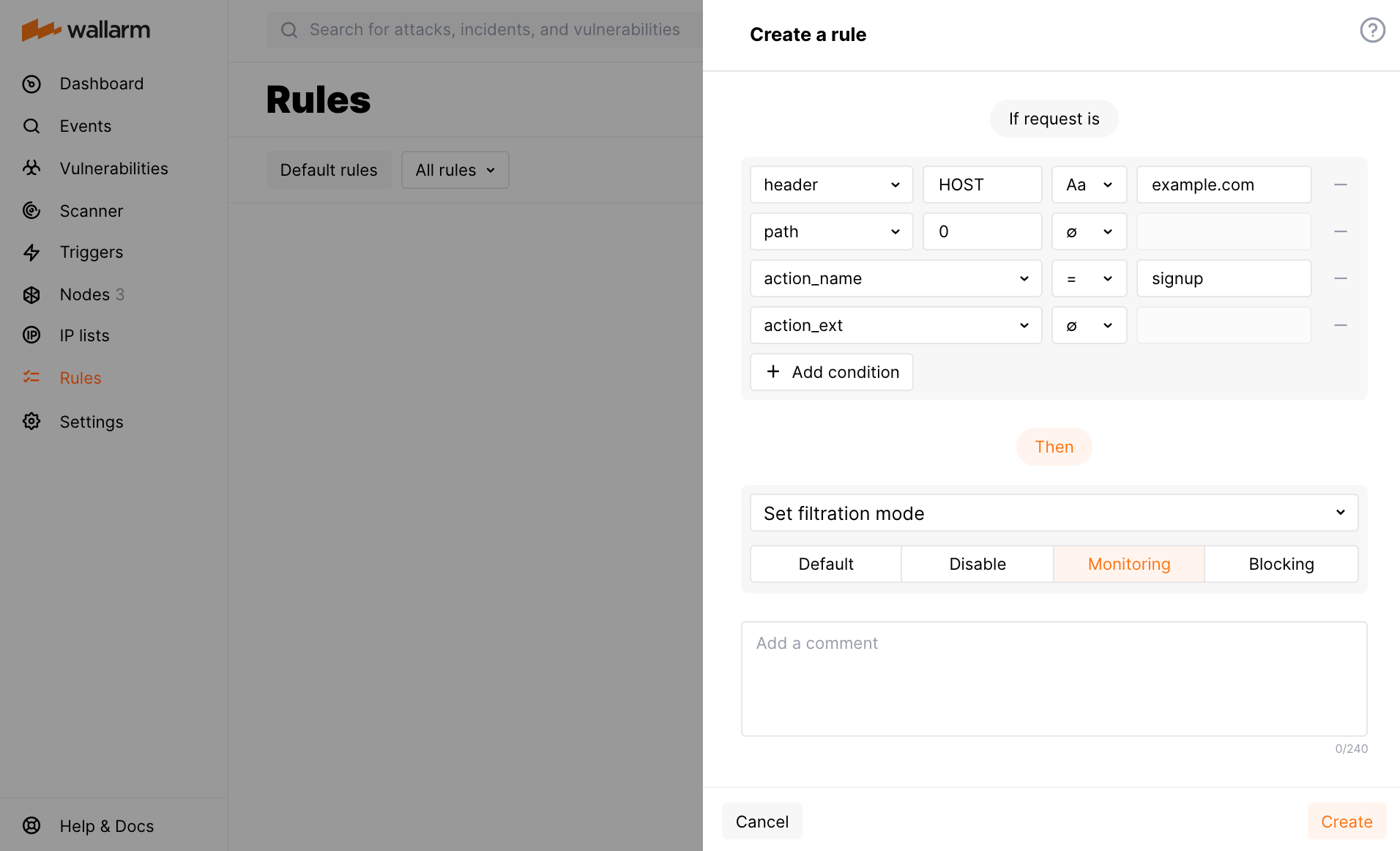Click the Triggers lightning bolt icon
Image resolution: width=1400 pixels, height=851 pixels.
tap(31, 253)
